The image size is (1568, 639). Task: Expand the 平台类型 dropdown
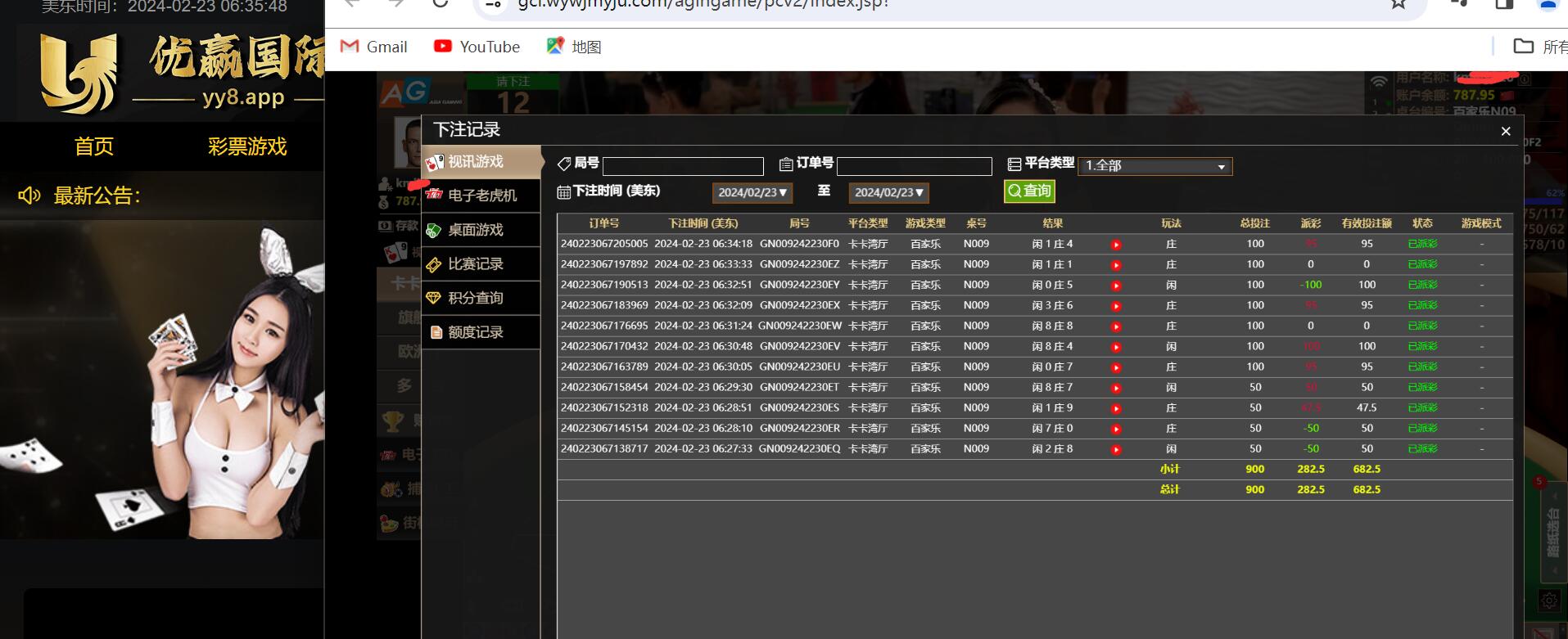tap(1155, 166)
